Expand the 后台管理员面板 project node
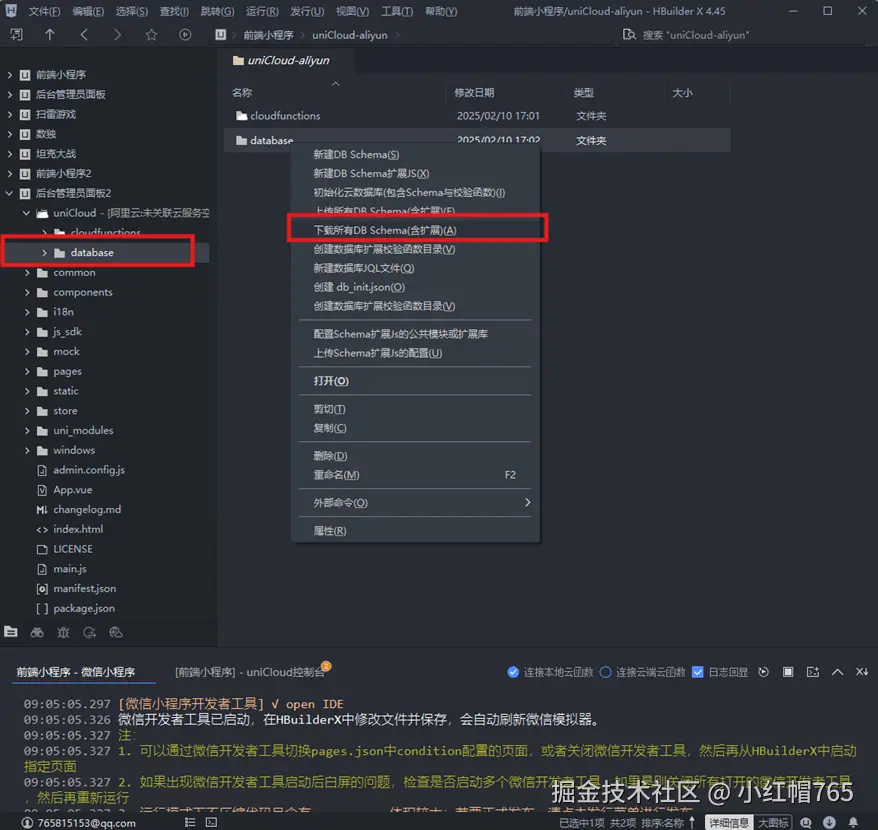Image resolution: width=878 pixels, height=830 pixels. pyautogui.click(x=10, y=95)
